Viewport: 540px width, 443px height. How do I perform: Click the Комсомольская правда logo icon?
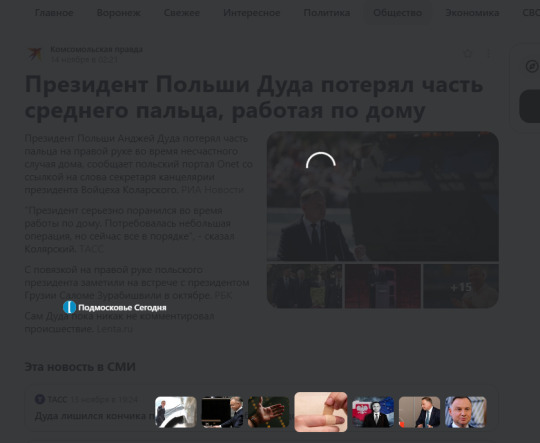click(x=35, y=54)
